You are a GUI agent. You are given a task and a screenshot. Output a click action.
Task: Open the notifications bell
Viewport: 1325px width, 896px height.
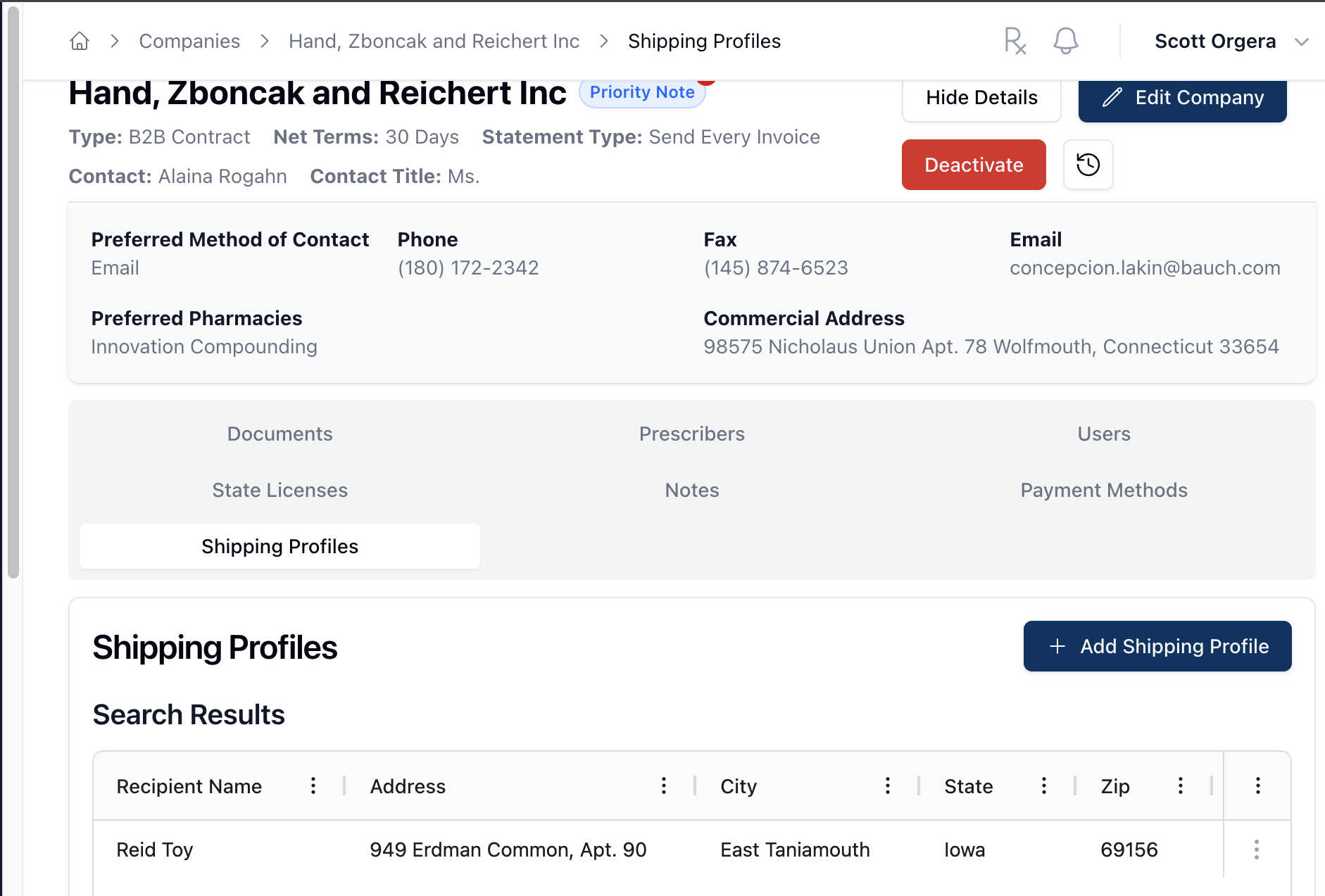[1065, 41]
